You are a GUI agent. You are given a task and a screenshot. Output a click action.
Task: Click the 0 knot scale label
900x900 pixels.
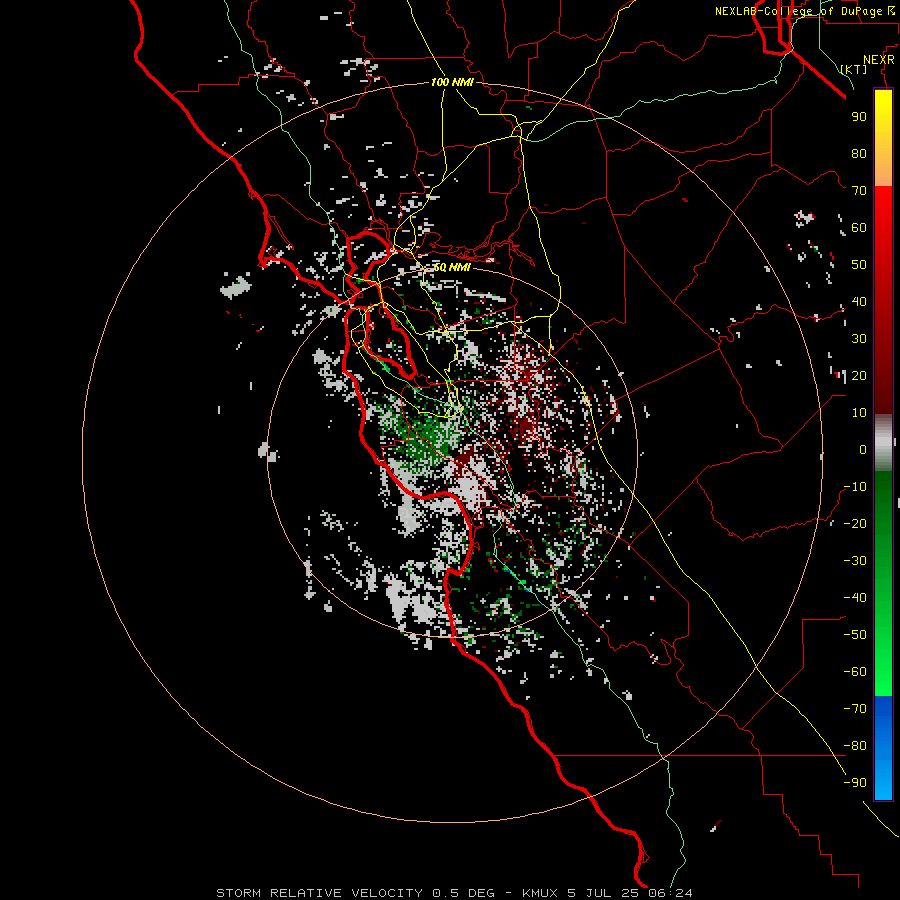point(863,449)
